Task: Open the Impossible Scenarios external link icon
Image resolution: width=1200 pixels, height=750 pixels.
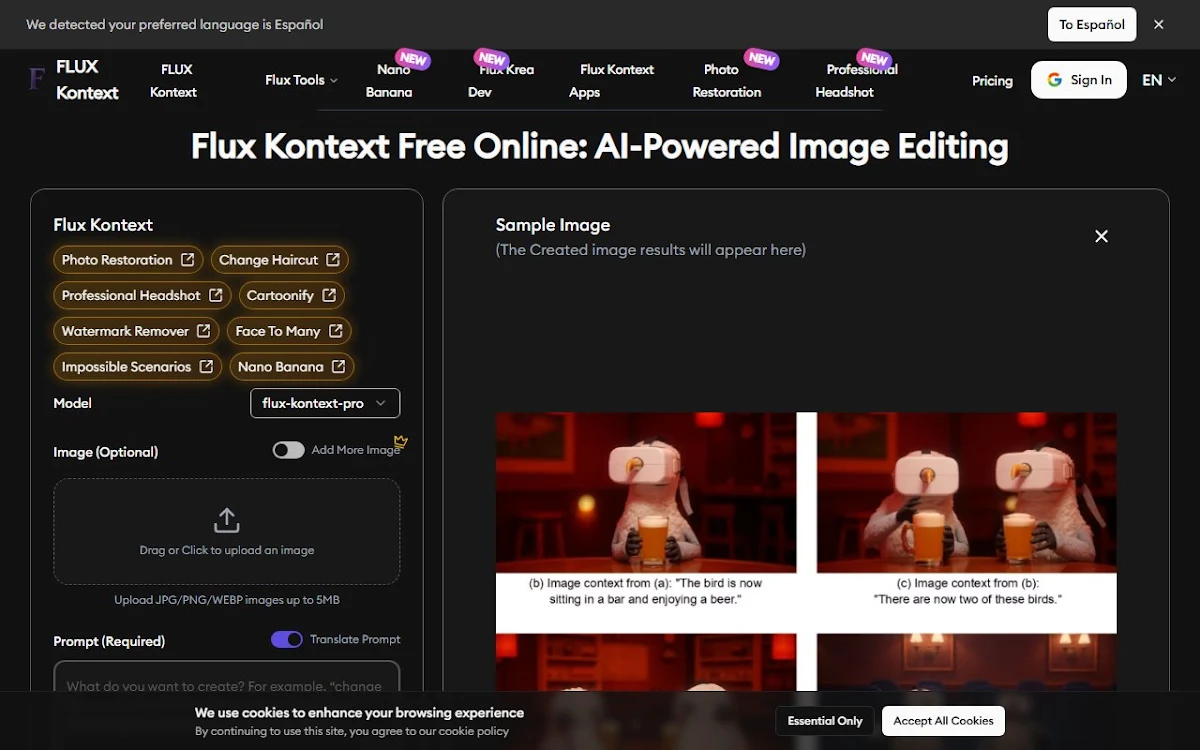Action: 206,367
